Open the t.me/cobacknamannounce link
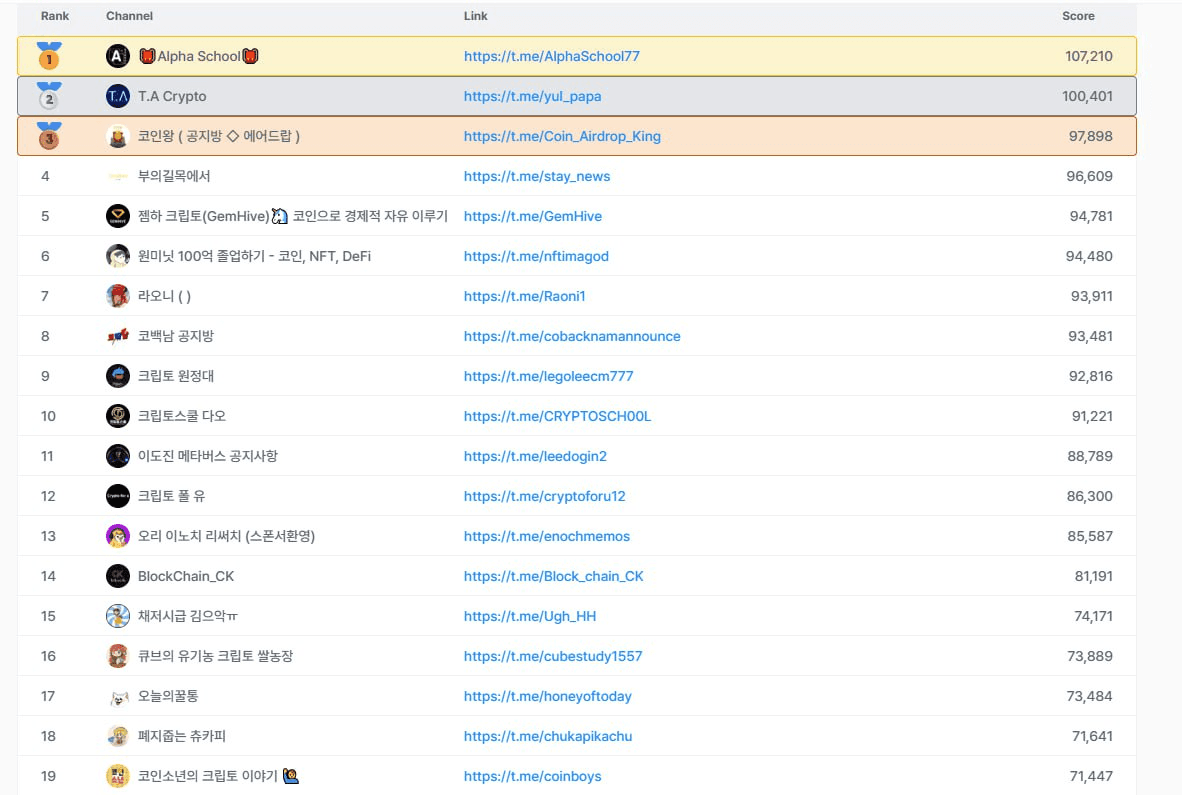1182x795 pixels. tap(572, 336)
